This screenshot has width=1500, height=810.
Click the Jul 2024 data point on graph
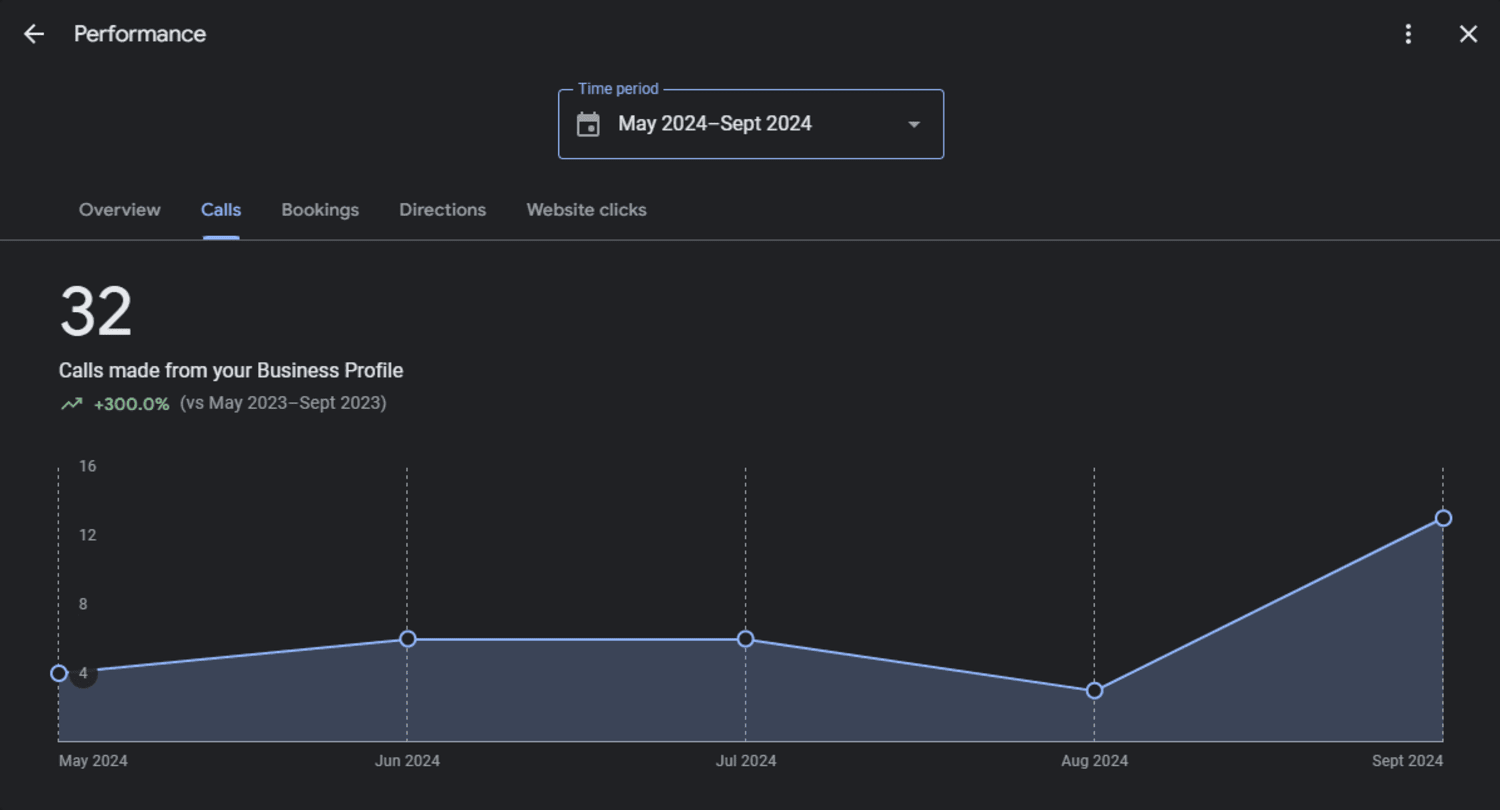[x=745, y=639]
